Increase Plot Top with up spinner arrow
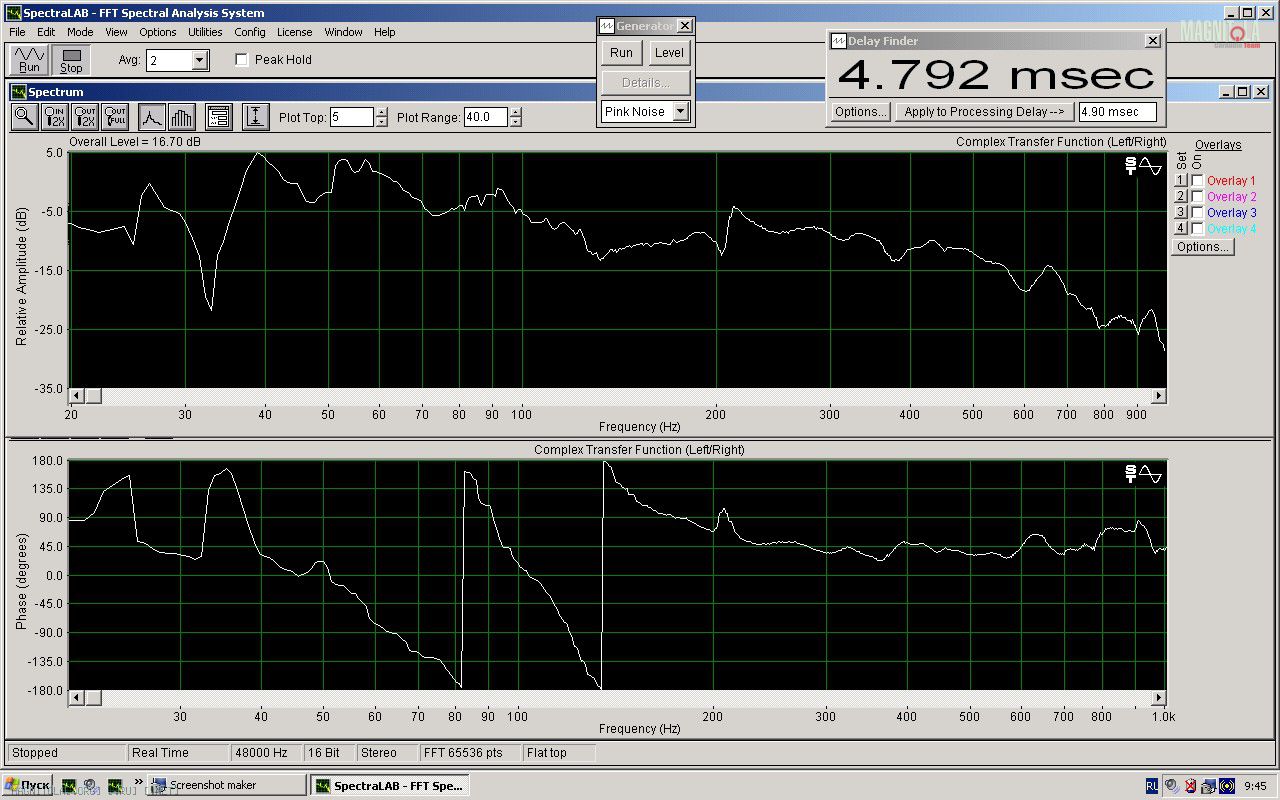The width and height of the screenshot is (1280, 800). click(x=381, y=113)
